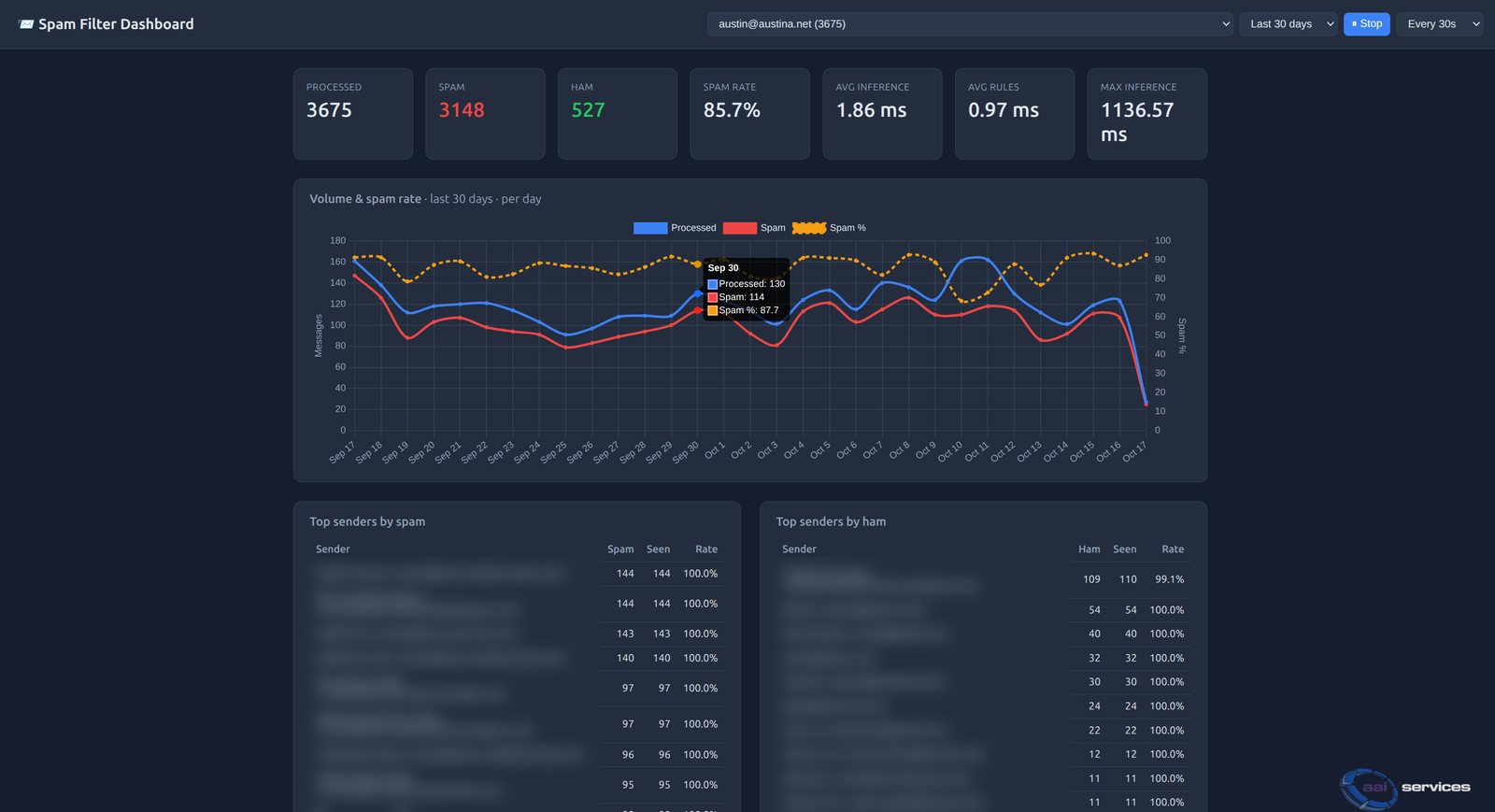Click the Avg Inference 1.86 ms value
Image resolution: width=1495 pixels, height=812 pixels.
[871, 110]
